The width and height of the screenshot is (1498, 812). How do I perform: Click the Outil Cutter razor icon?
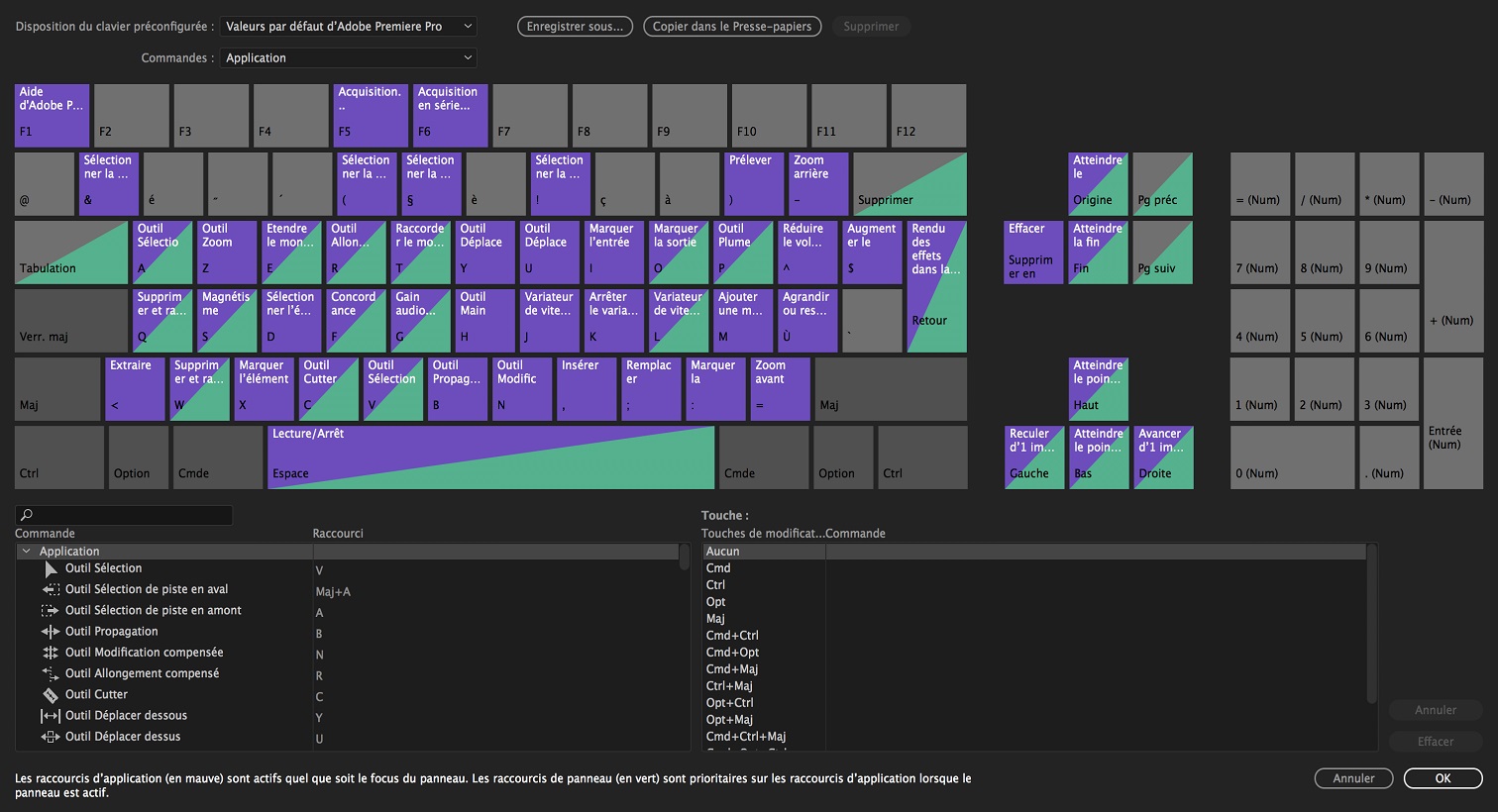pyautogui.click(x=51, y=695)
